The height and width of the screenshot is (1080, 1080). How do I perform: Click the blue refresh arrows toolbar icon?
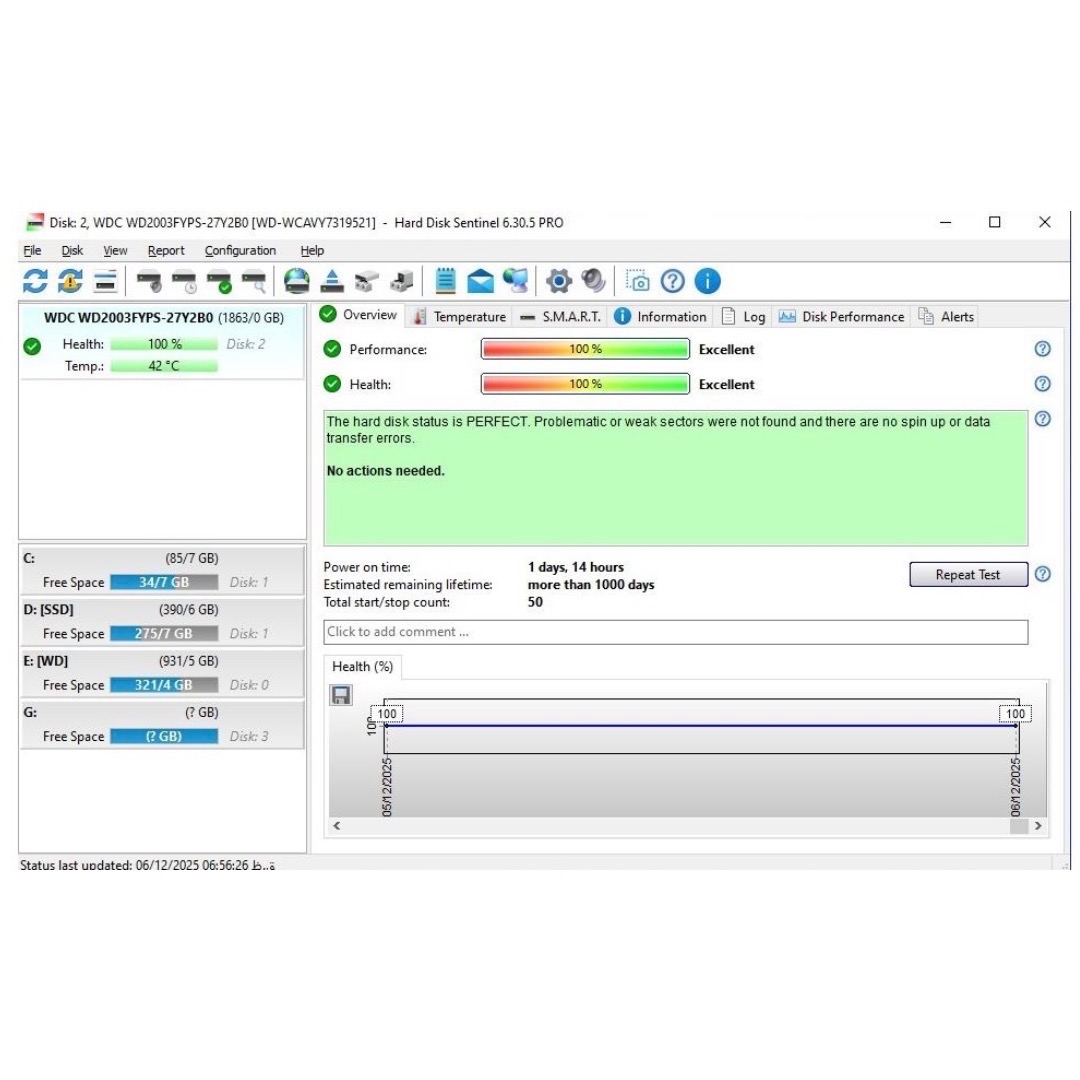[x=35, y=281]
